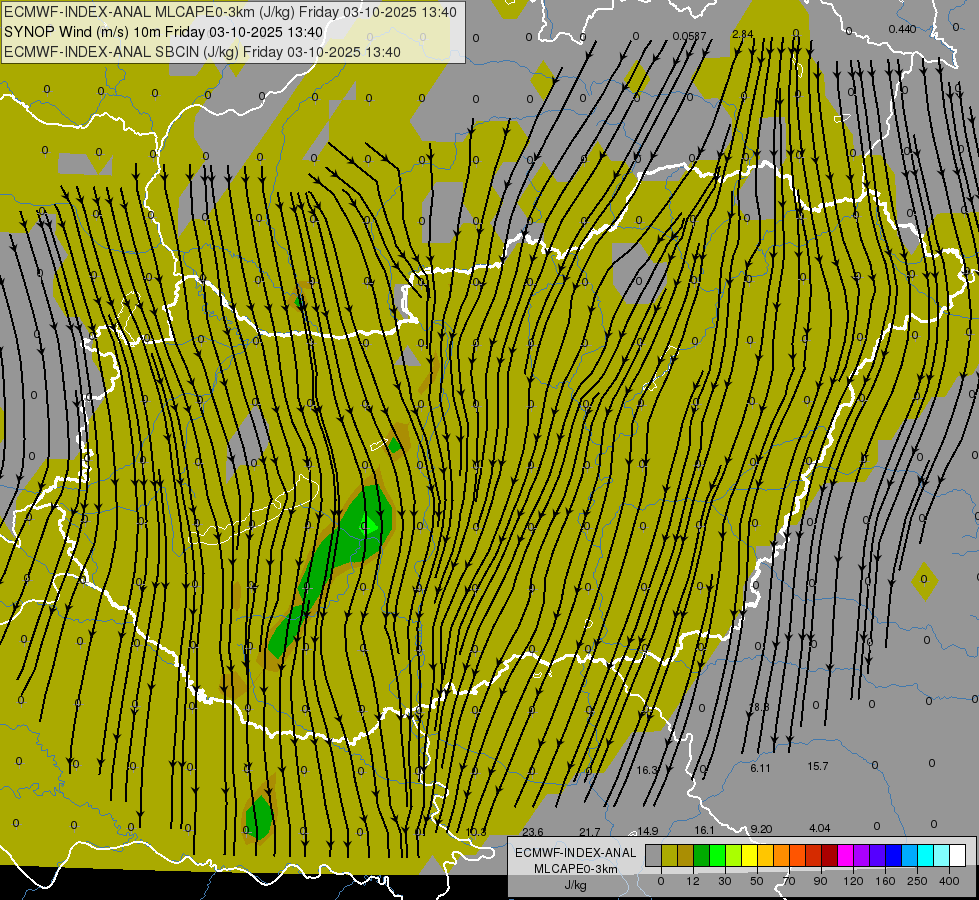Viewport: 979px width, 900px height.
Task: Click the SBCIN header line at top
Action: pyautogui.click(x=202, y=52)
